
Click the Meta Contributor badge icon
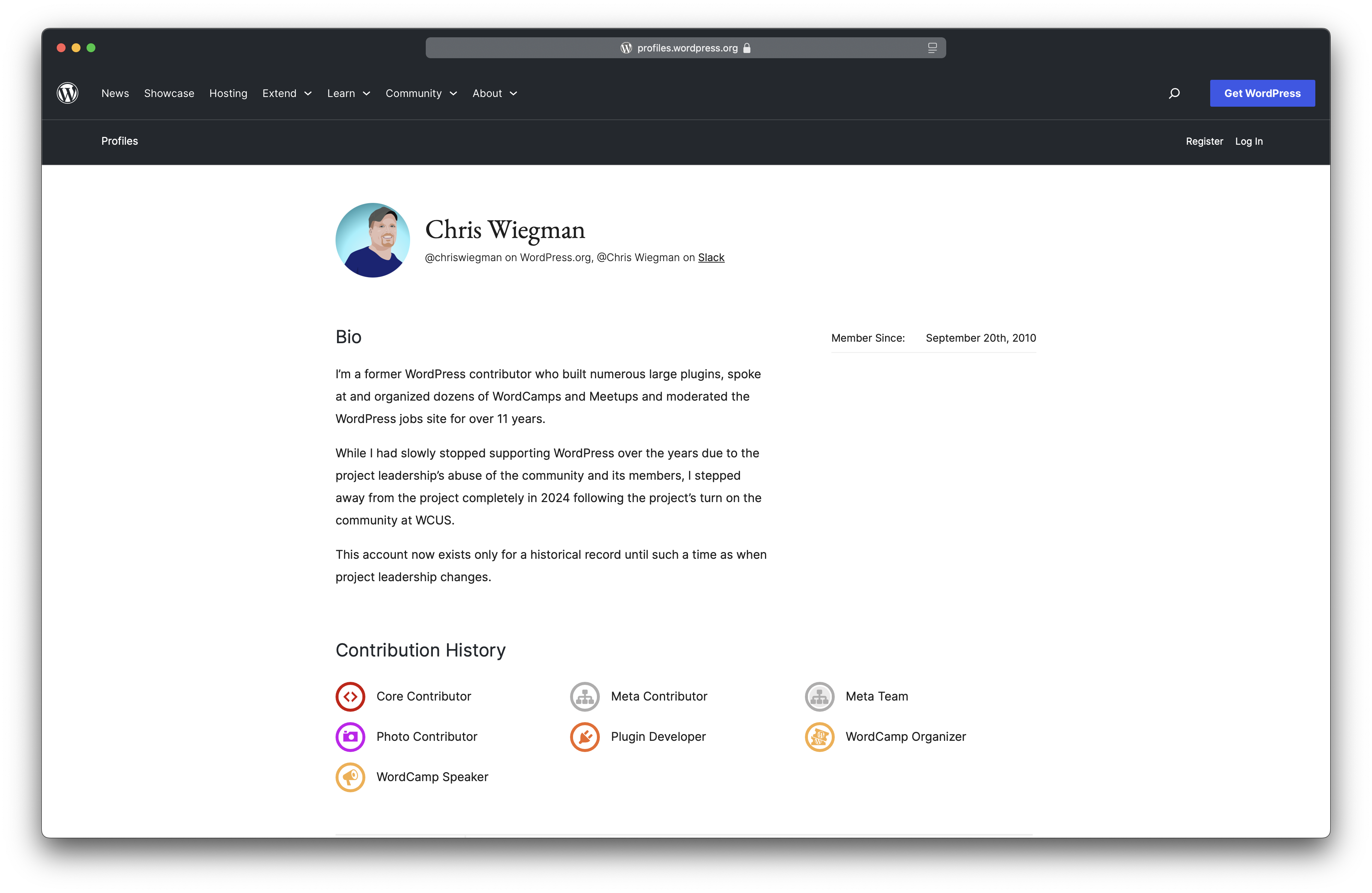pos(585,696)
